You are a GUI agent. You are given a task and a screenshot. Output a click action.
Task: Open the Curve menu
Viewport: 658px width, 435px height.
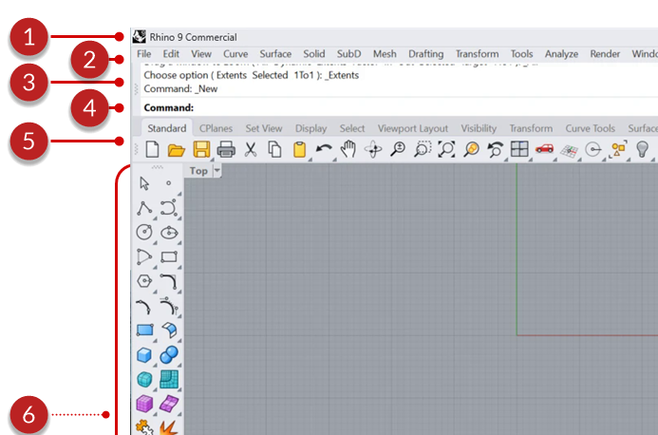tap(235, 54)
